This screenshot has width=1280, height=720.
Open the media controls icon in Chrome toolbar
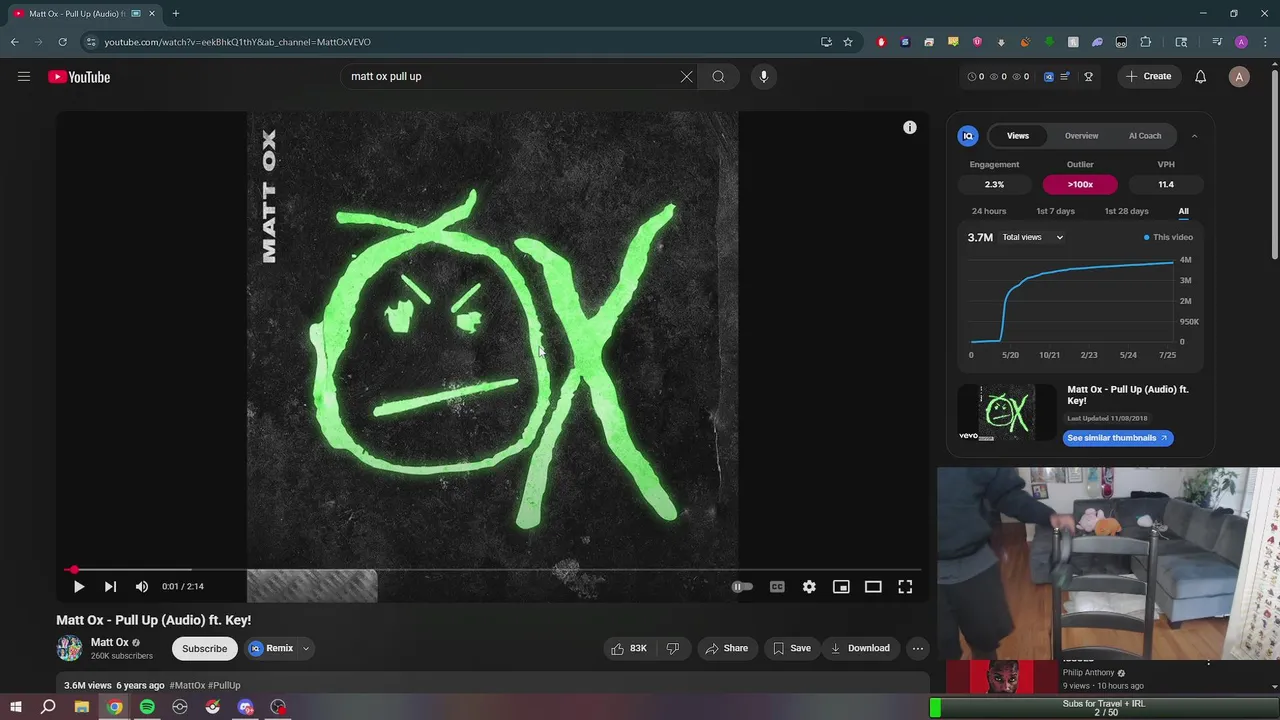pyautogui.click(x=1217, y=42)
